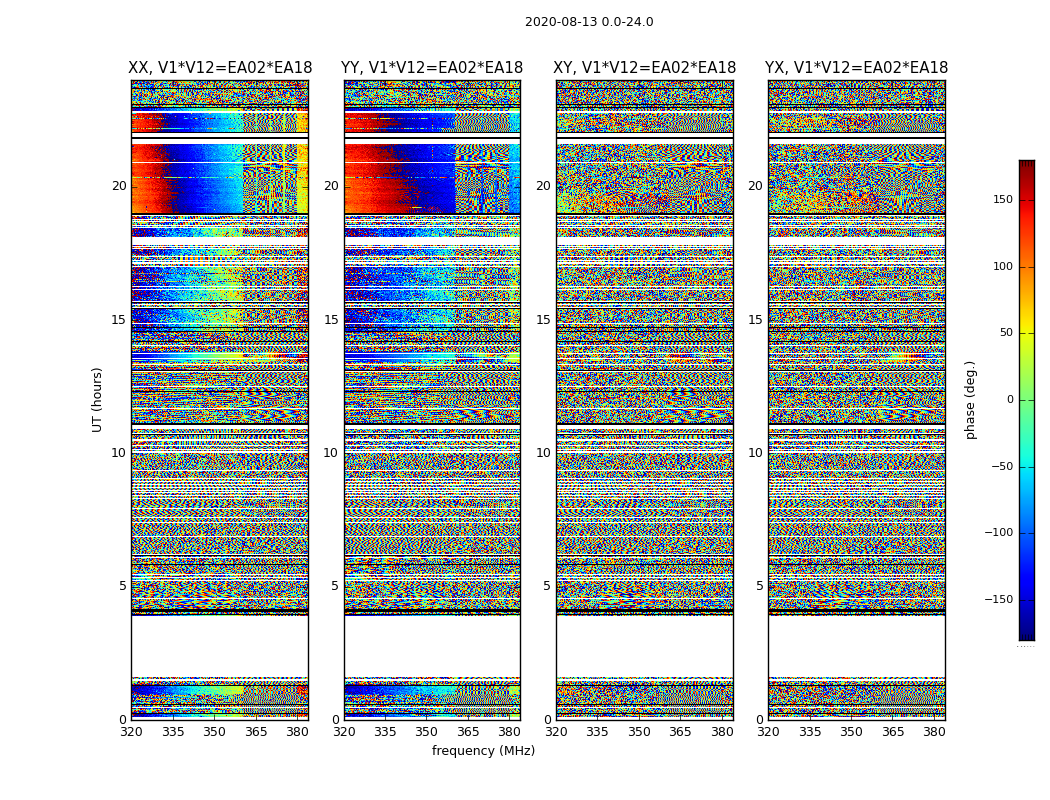Click the 320 frequency tick under YY panel

tap(344, 732)
